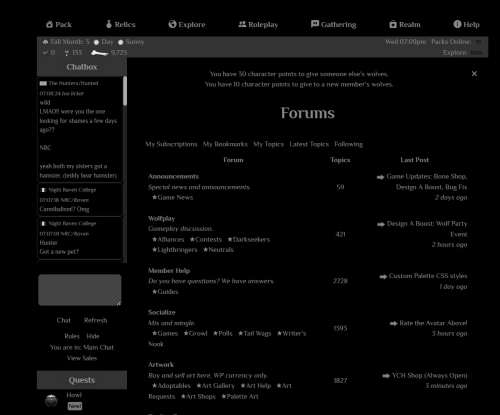The image size is (500, 415).
Task: Open the Artwork forum
Action: pos(161,365)
